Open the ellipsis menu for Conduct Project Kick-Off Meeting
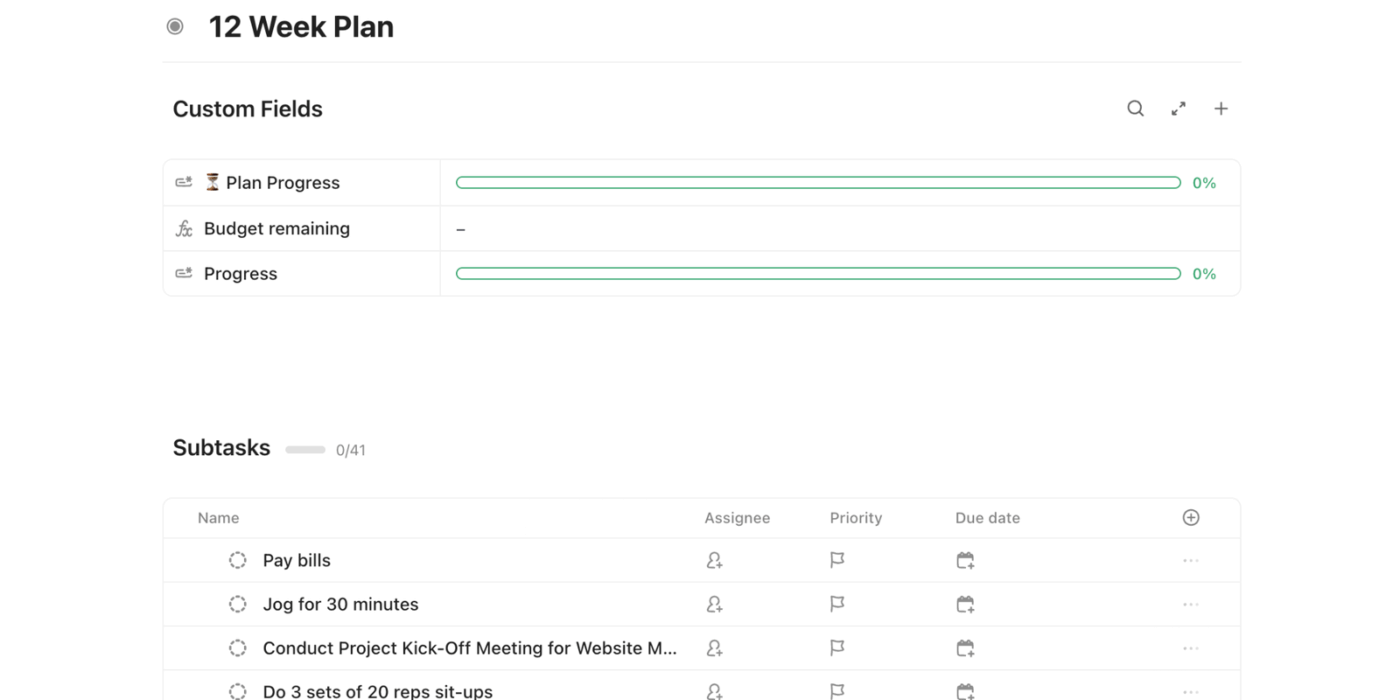Screen dimensions: 1400x700 [x=1190, y=647]
